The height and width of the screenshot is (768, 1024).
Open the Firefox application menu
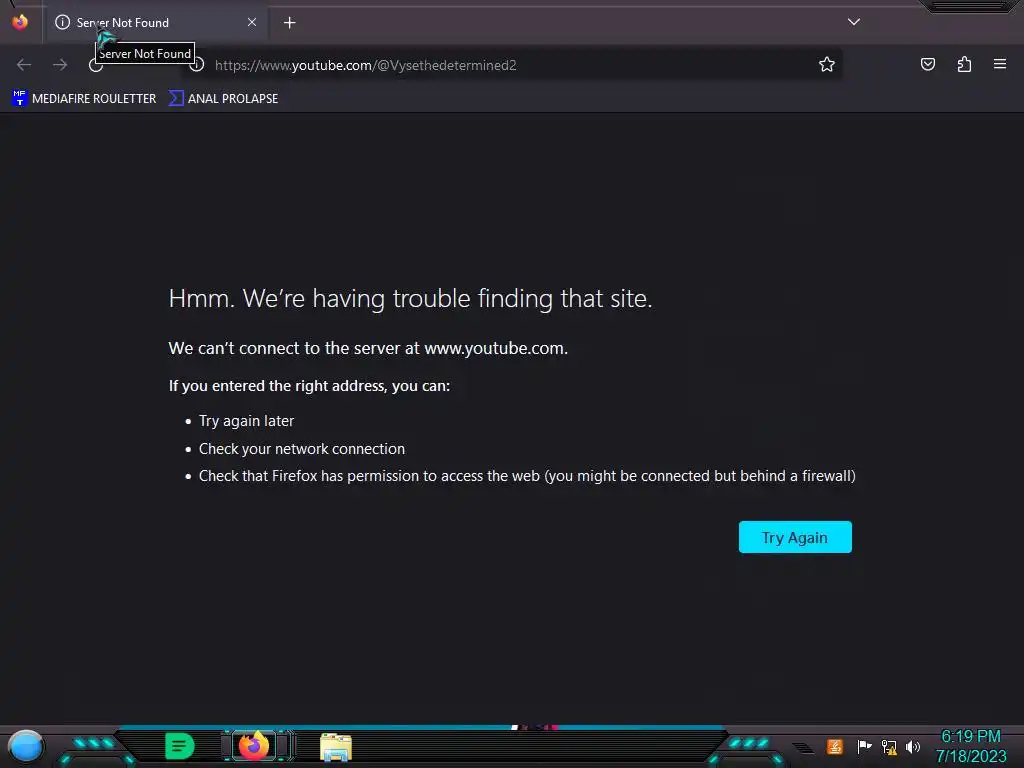coord(1000,64)
